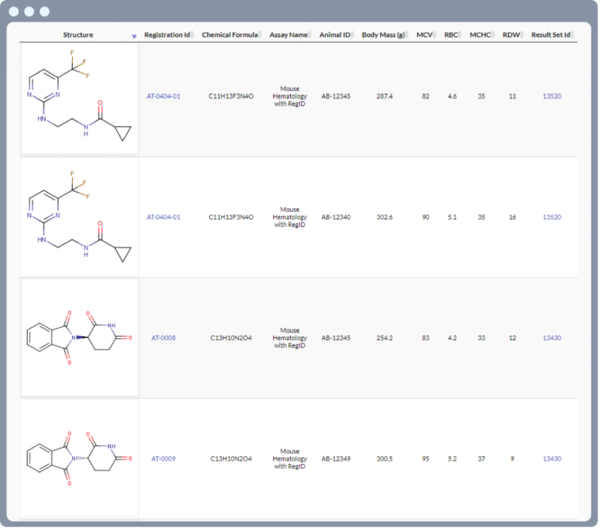
Task: Open the AT-0008 registration link
Action: [x=163, y=338]
